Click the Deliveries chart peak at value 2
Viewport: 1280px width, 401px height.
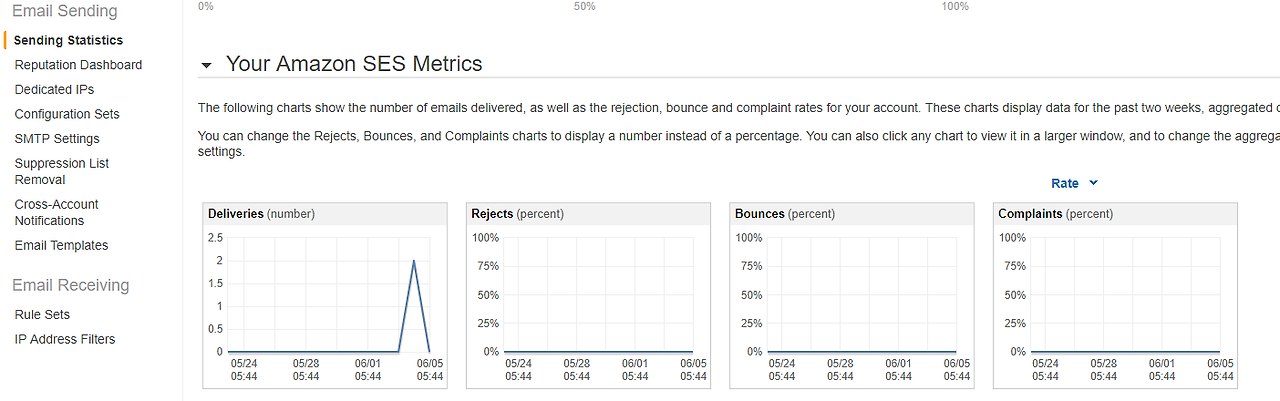coord(414,261)
